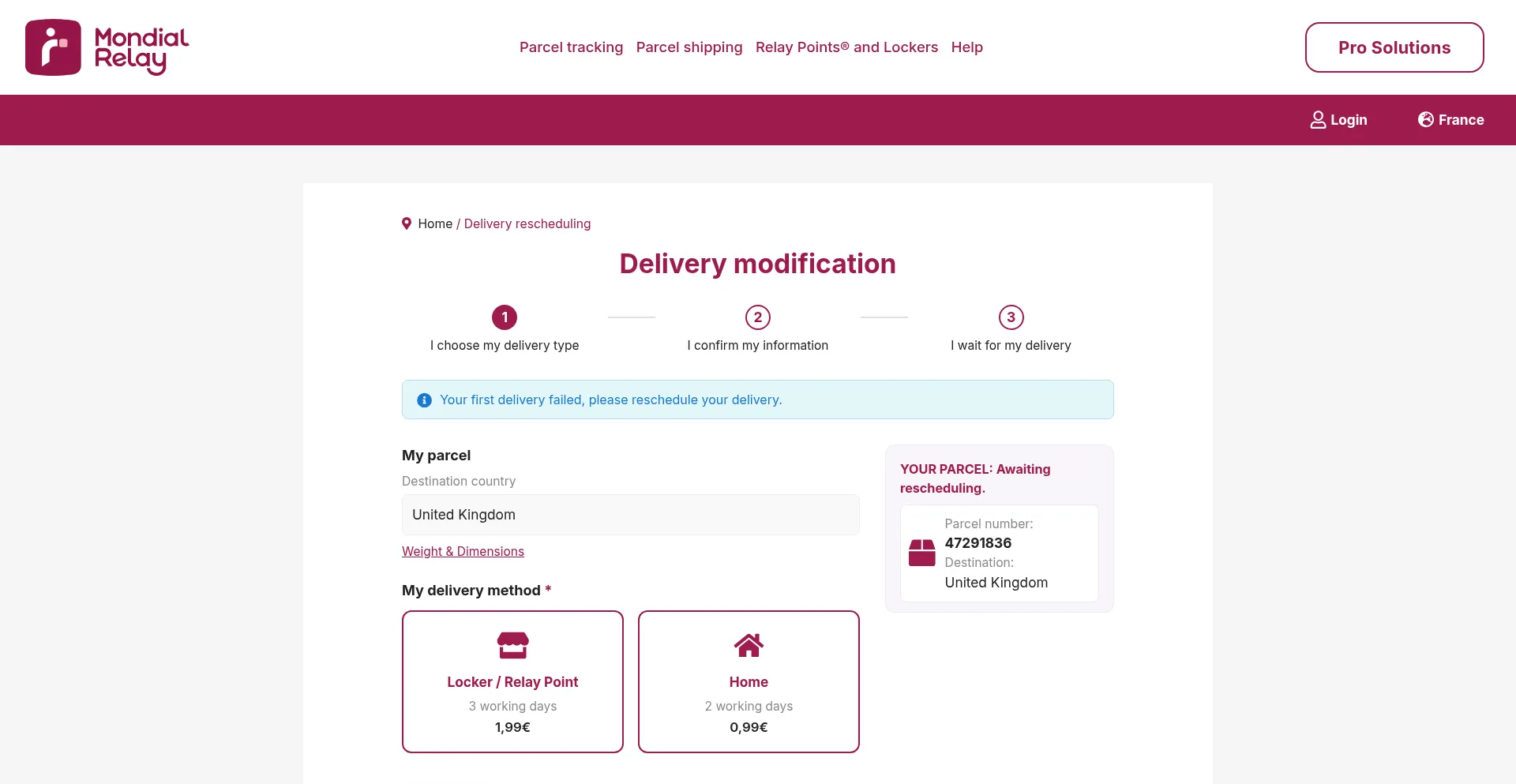The width and height of the screenshot is (1516, 784).
Task: Open the Pro Solutions page
Action: [x=1394, y=47]
